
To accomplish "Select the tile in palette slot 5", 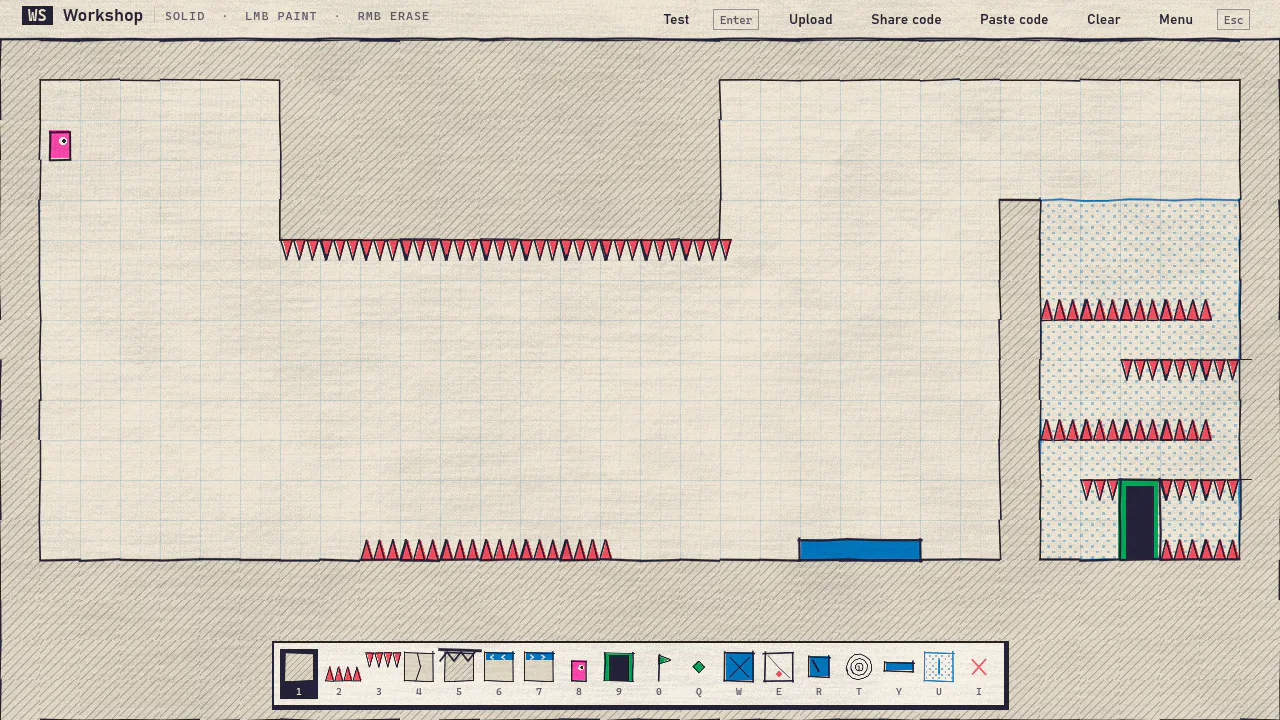I will [459, 667].
